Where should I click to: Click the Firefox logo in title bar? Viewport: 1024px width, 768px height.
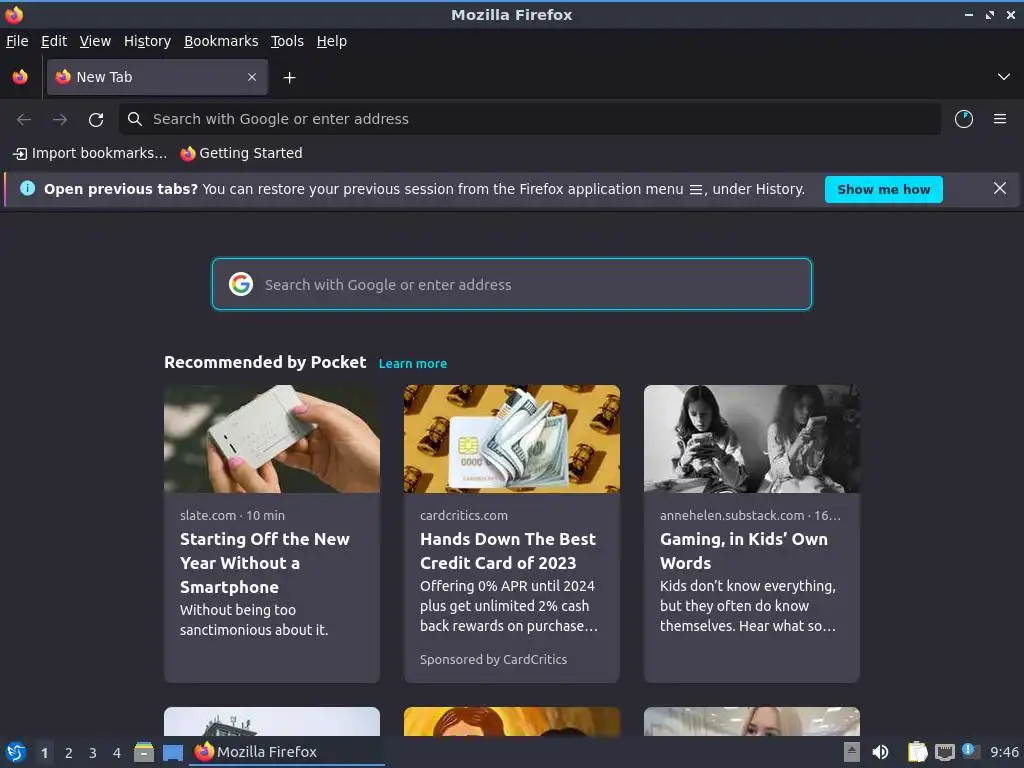click(14, 14)
